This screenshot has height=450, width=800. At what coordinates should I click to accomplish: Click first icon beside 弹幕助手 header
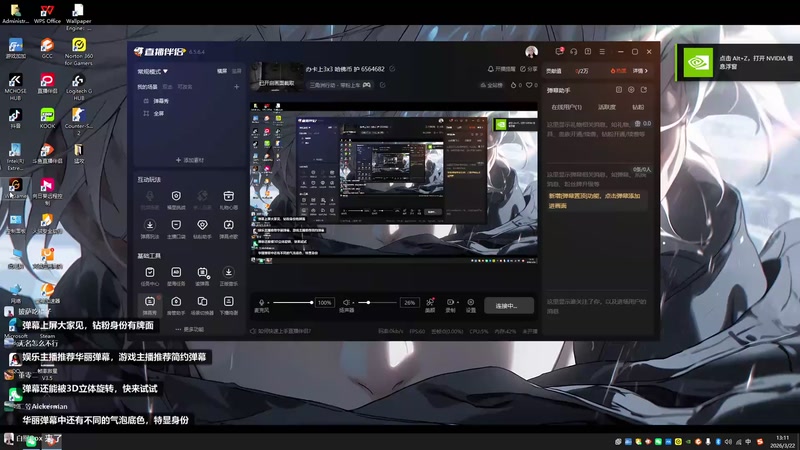(x=618, y=90)
